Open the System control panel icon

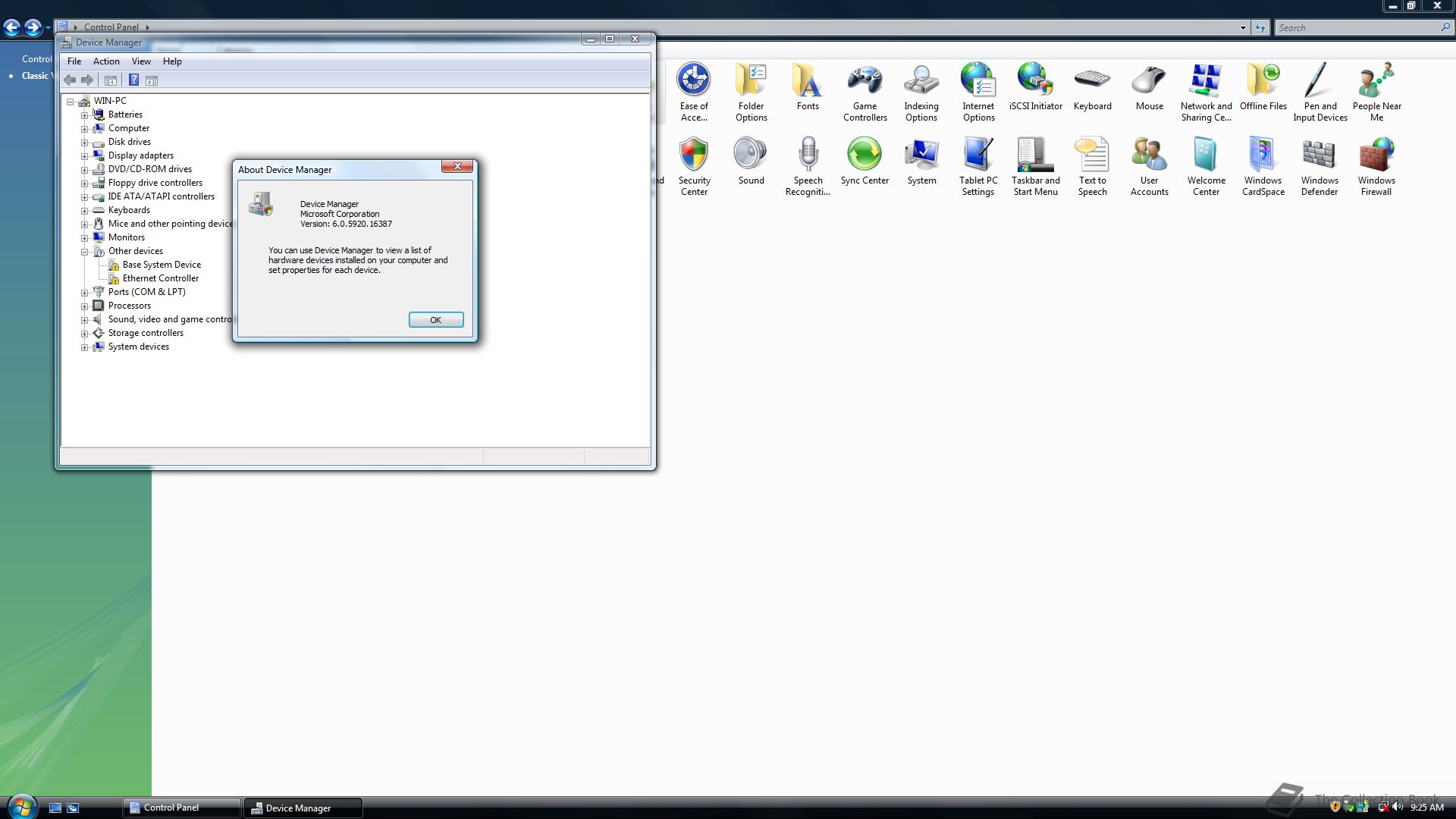(921, 161)
